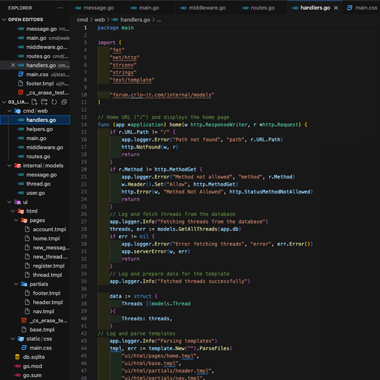Open middleware.go in Open Editors list

point(35,47)
